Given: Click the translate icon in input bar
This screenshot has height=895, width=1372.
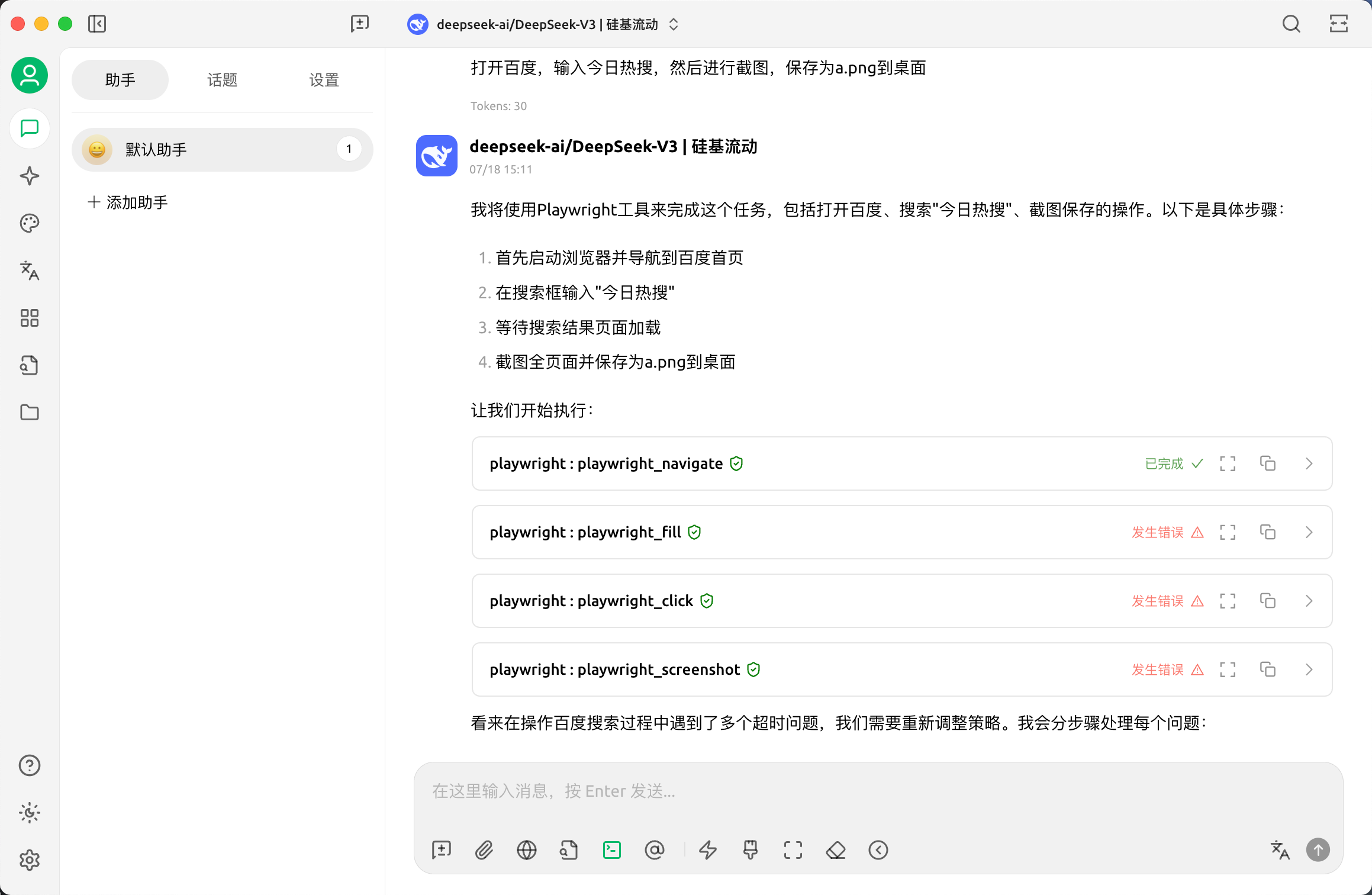Looking at the screenshot, I should [x=1280, y=850].
